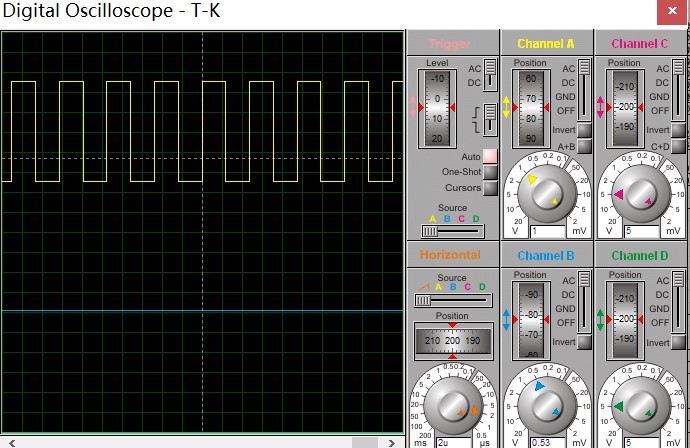Screen dimensions: 690x448
Task: Toggle Channel A A+B button
Action: 584,147
